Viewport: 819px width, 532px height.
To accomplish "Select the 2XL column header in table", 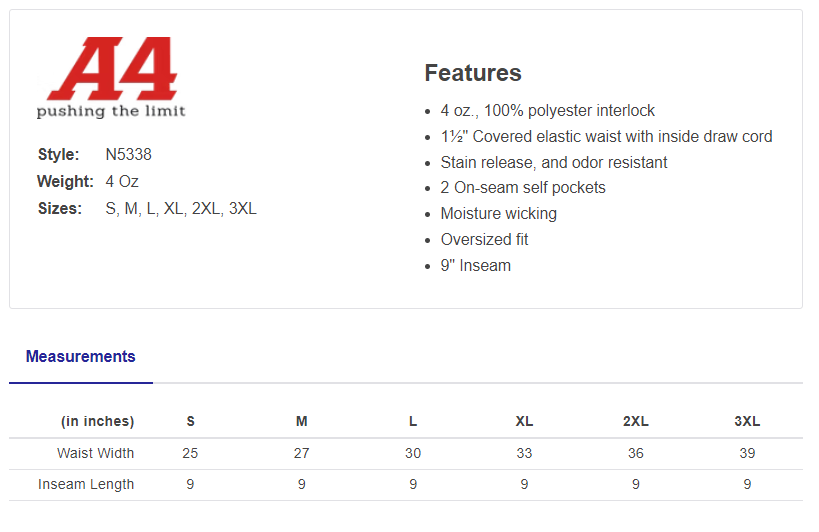I will [635, 422].
